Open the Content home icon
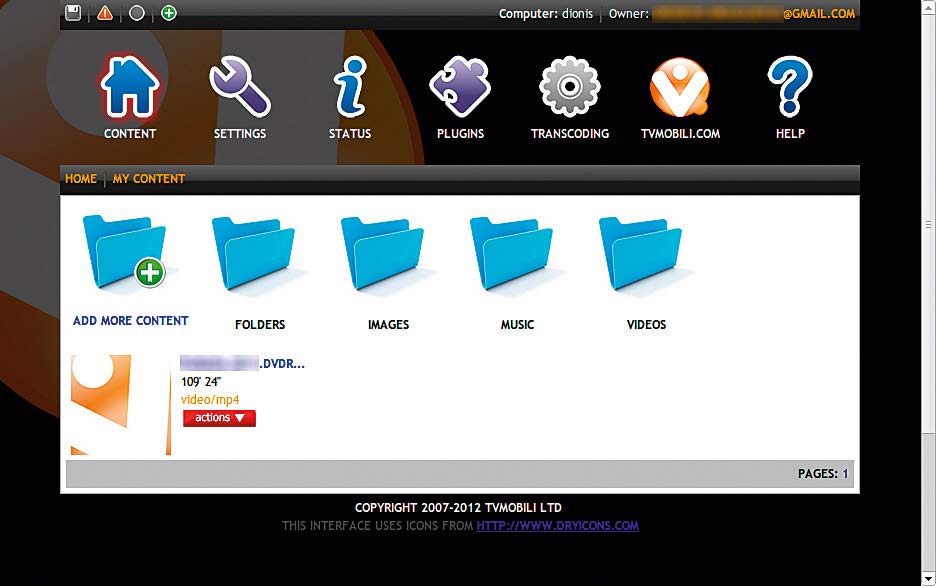 (130, 87)
